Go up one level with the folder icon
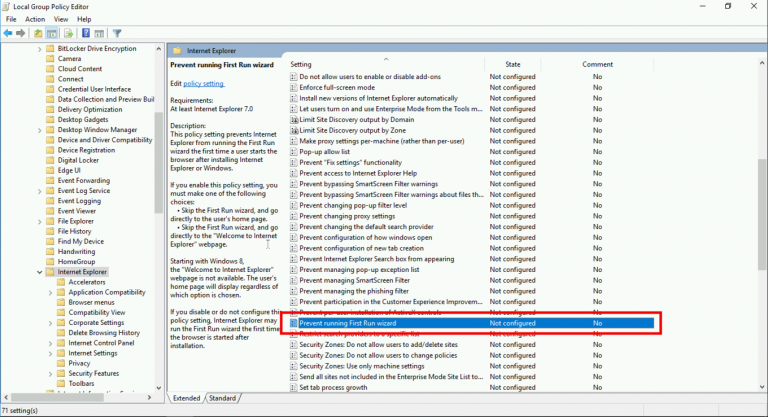This screenshot has width=768, height=417. coord(38,33)
